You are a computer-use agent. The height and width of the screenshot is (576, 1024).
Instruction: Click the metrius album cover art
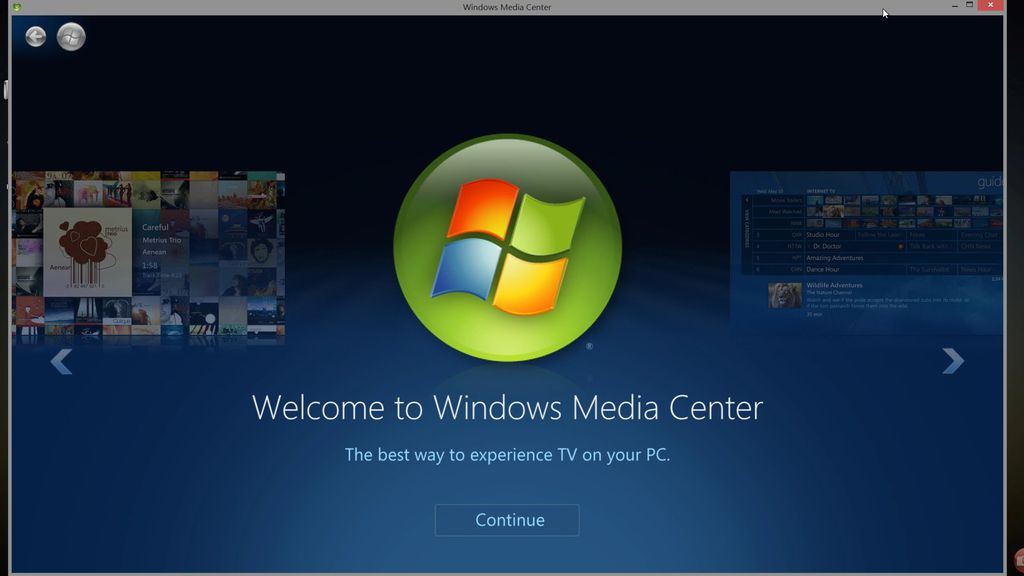pyautogui.click(x=88, y=252)
